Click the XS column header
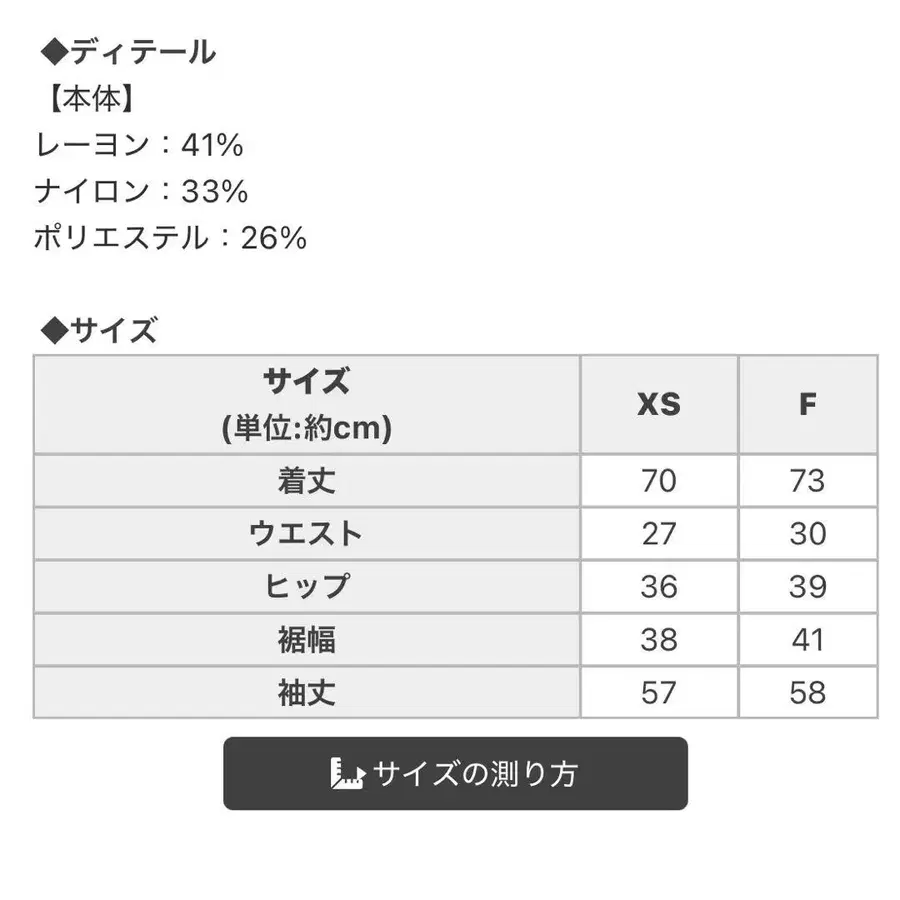The height and width of the screenshot is (900, 900). point(657,403)
